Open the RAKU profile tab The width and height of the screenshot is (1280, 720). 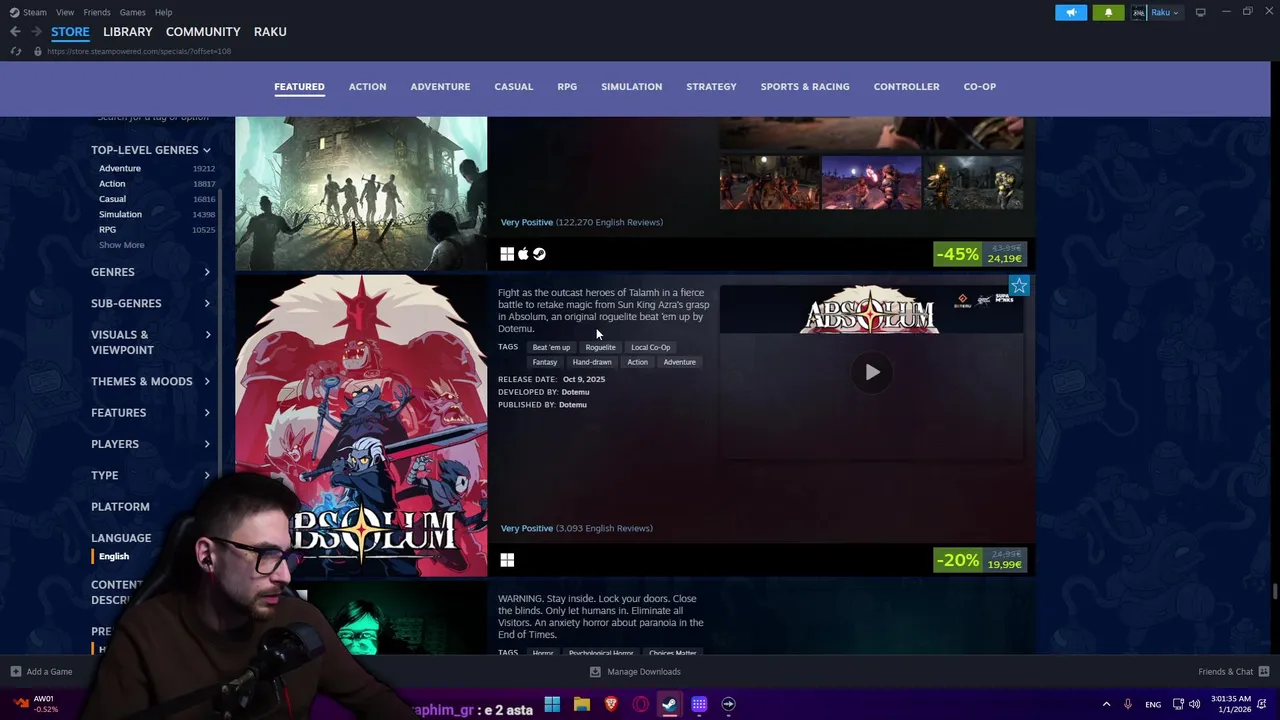coord(270,32)
